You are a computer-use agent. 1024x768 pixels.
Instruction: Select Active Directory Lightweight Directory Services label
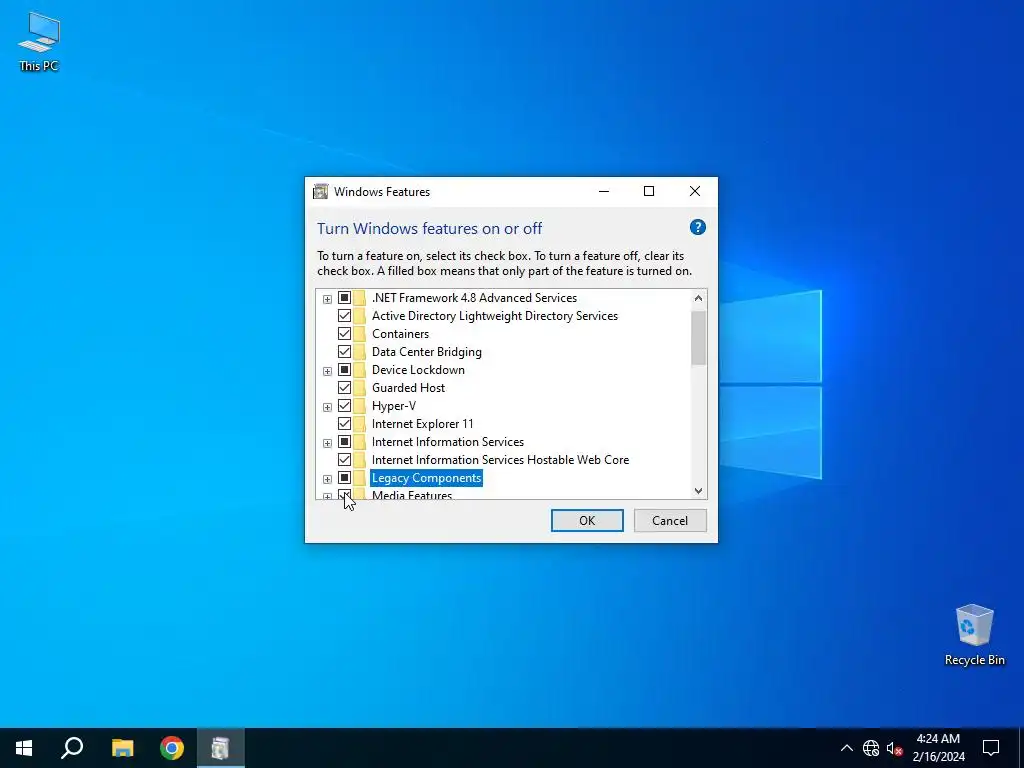pos(494,316)
